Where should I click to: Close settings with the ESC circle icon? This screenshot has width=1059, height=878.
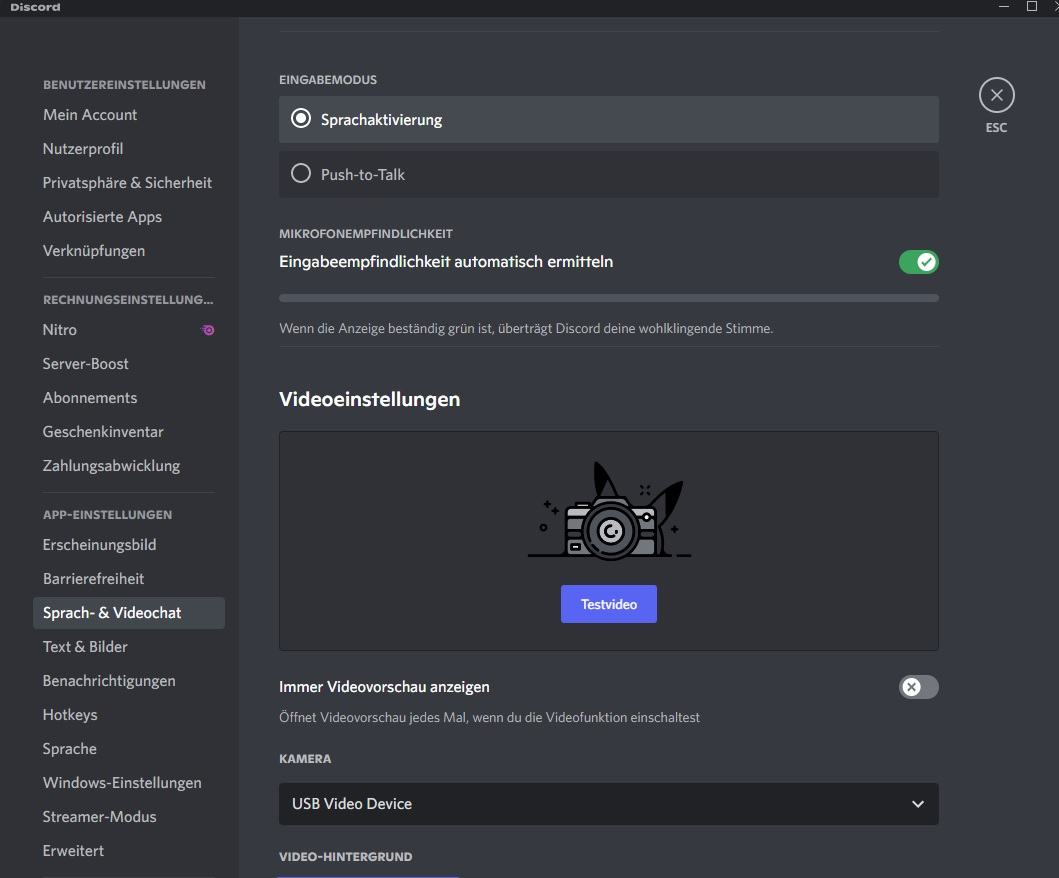click(x=996, y=95)
